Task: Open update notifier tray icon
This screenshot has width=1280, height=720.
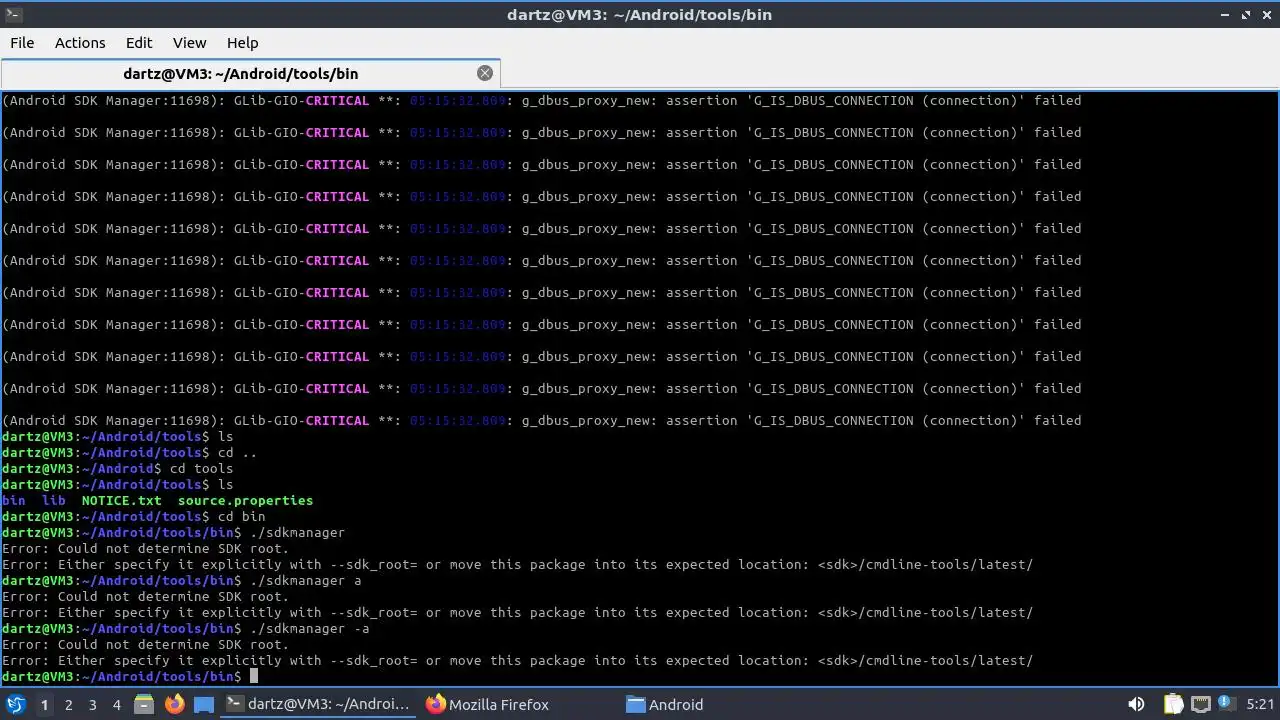Action: (x=1226, y=704)
